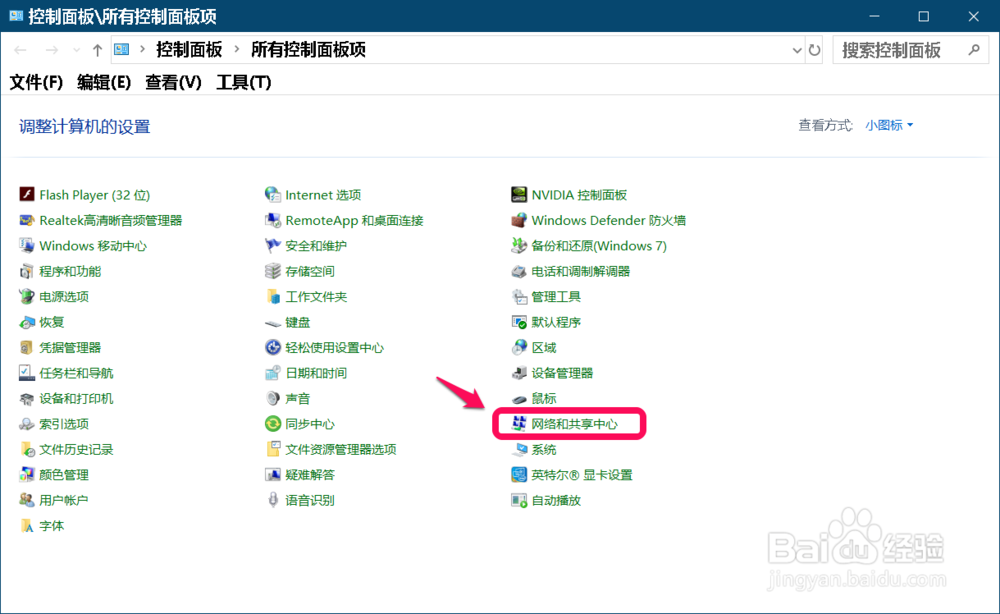The image size is (1000, 614).
Task: Click the 索引选项 icon
Action: [x=27, y=424]
